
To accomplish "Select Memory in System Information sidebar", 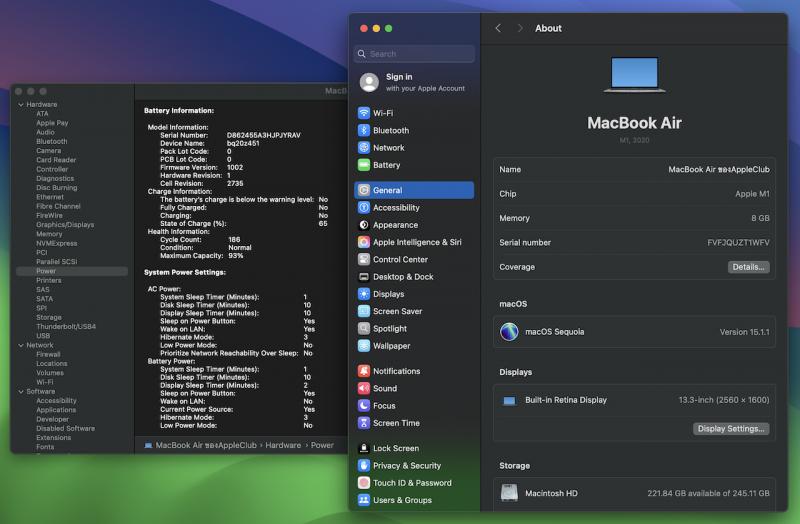I will point(49,234).
